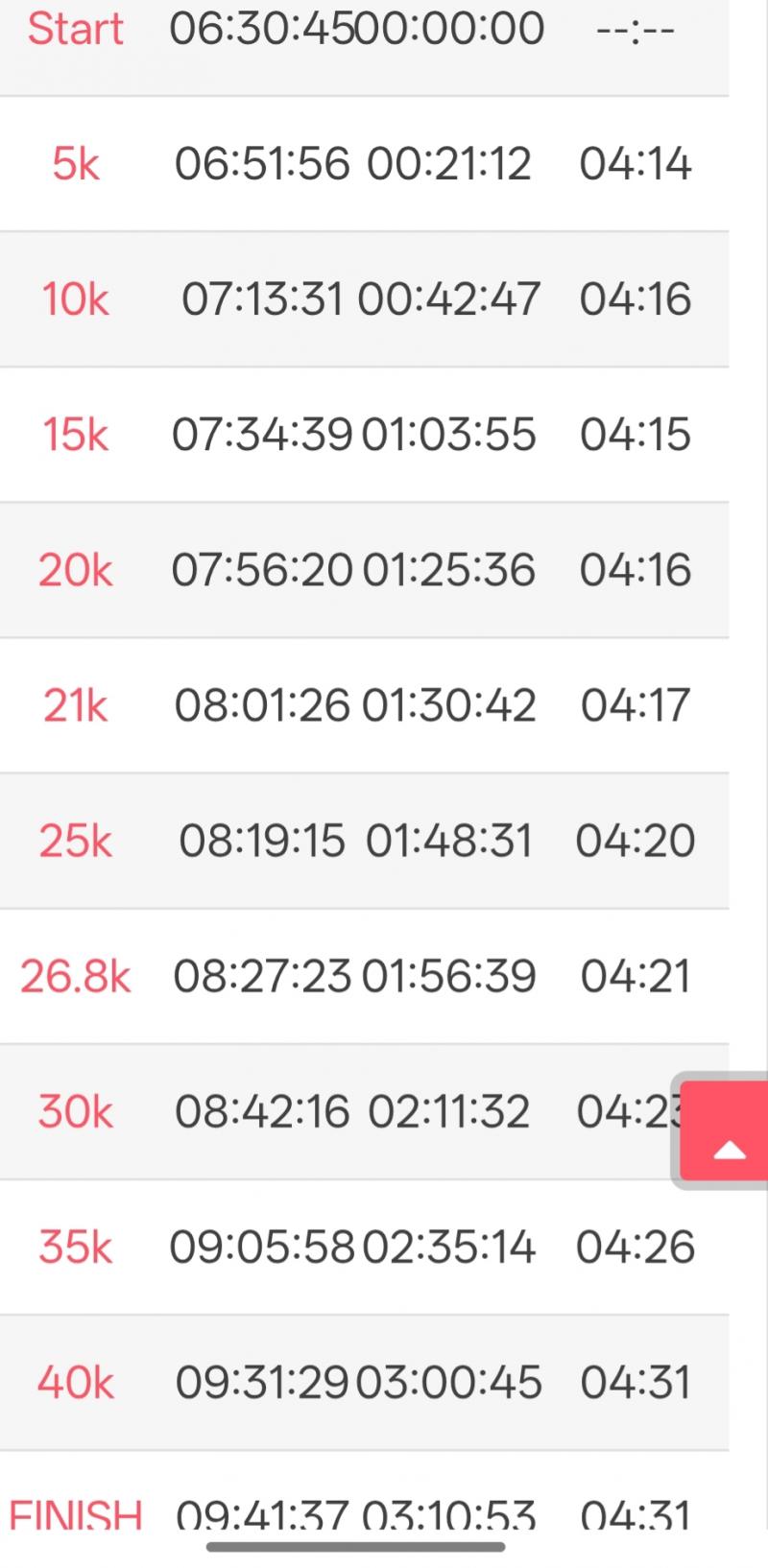This screenshot has width=768, height=1568.
Task: Tap the 10k split label
Action: (x=75, y=299)
